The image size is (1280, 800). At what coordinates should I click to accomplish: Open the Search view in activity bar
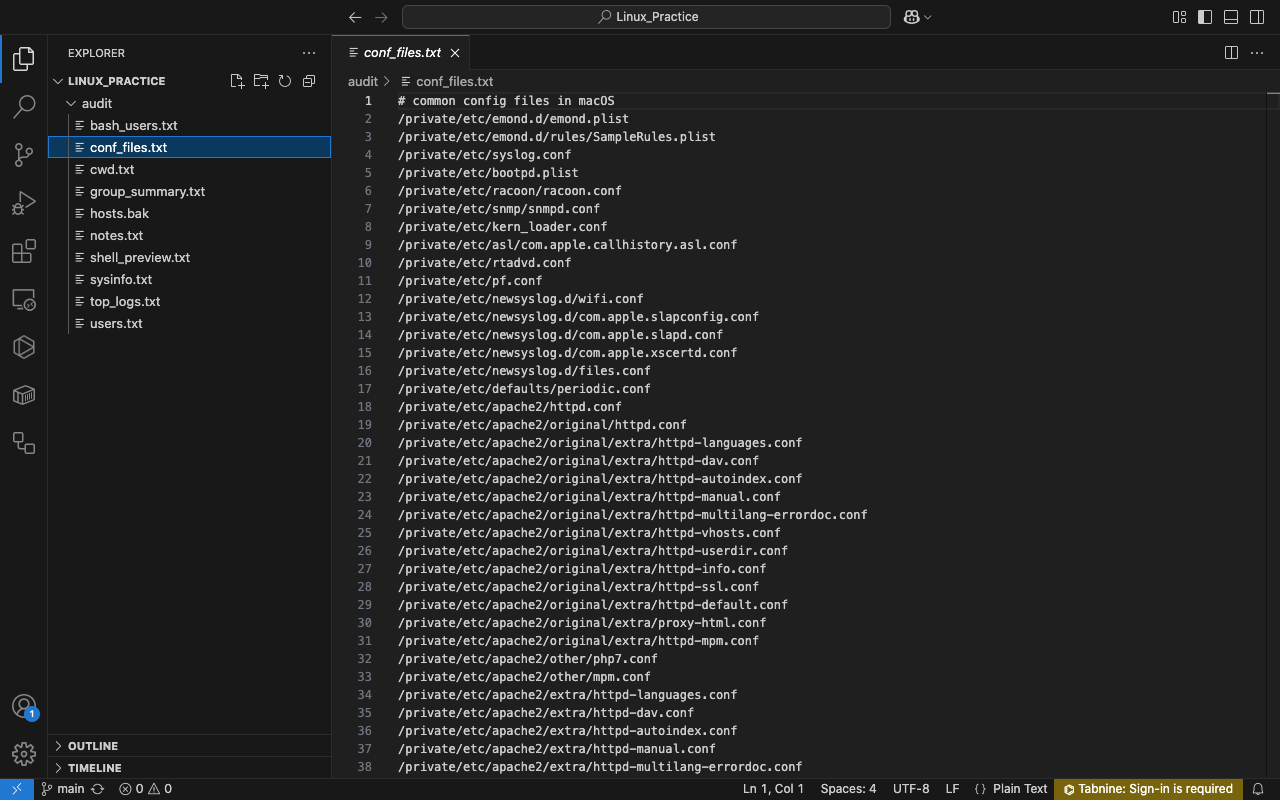[x=24, y=106]
